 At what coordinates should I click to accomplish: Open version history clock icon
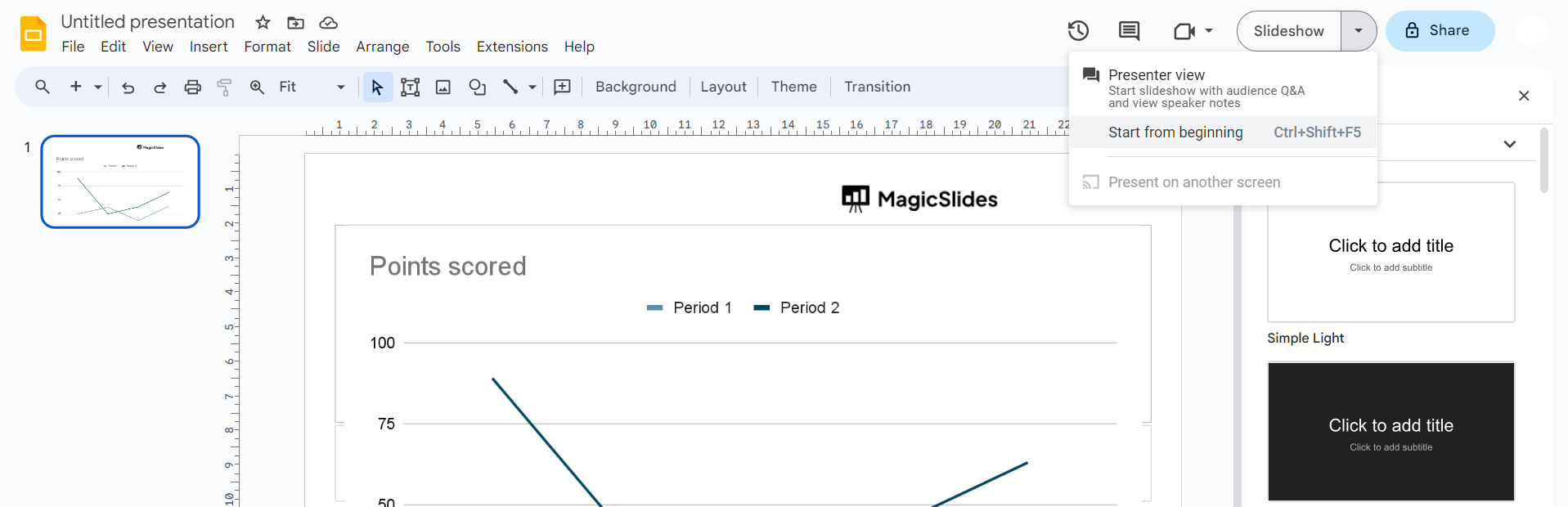pyautogui.click(x=1078, y=31)
